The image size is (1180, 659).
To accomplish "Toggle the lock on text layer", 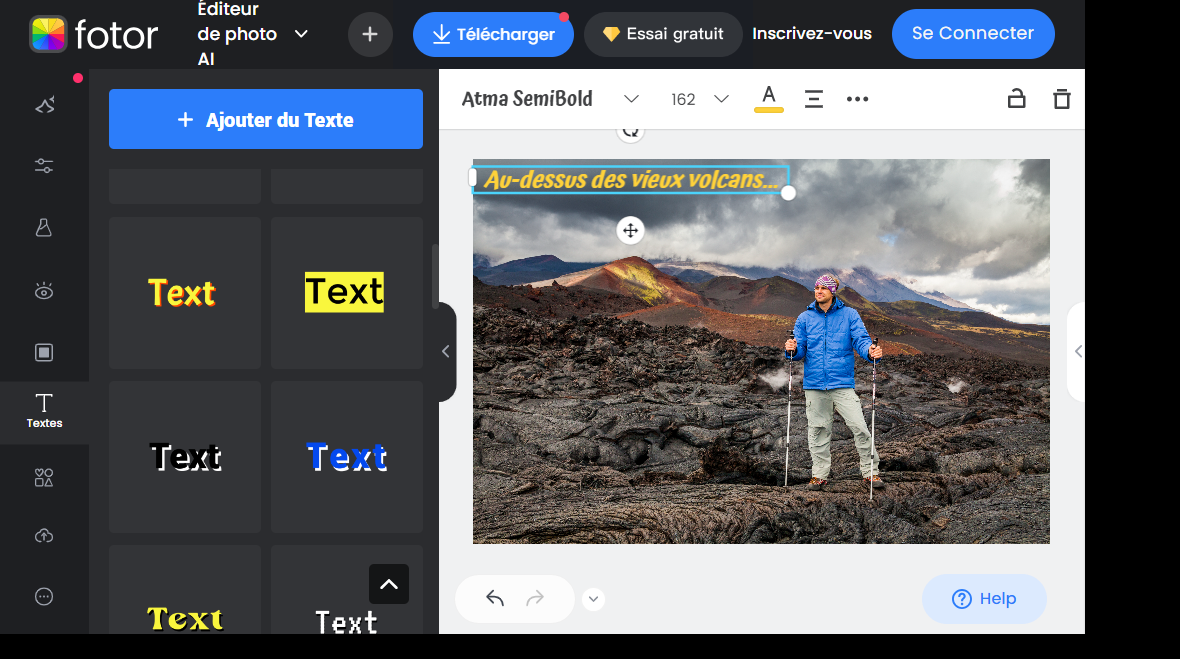I will (x=1017, y=99).
